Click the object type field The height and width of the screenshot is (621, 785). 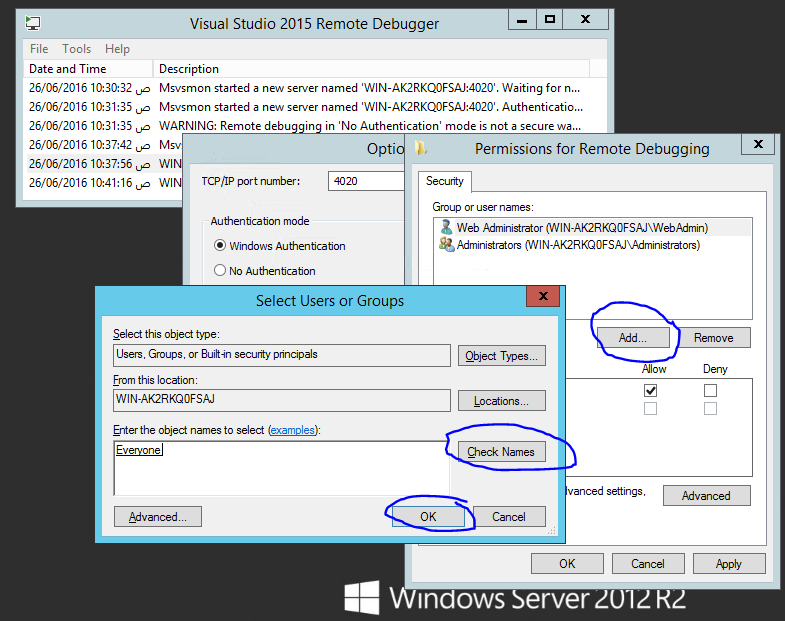click(x=281, y=355)
